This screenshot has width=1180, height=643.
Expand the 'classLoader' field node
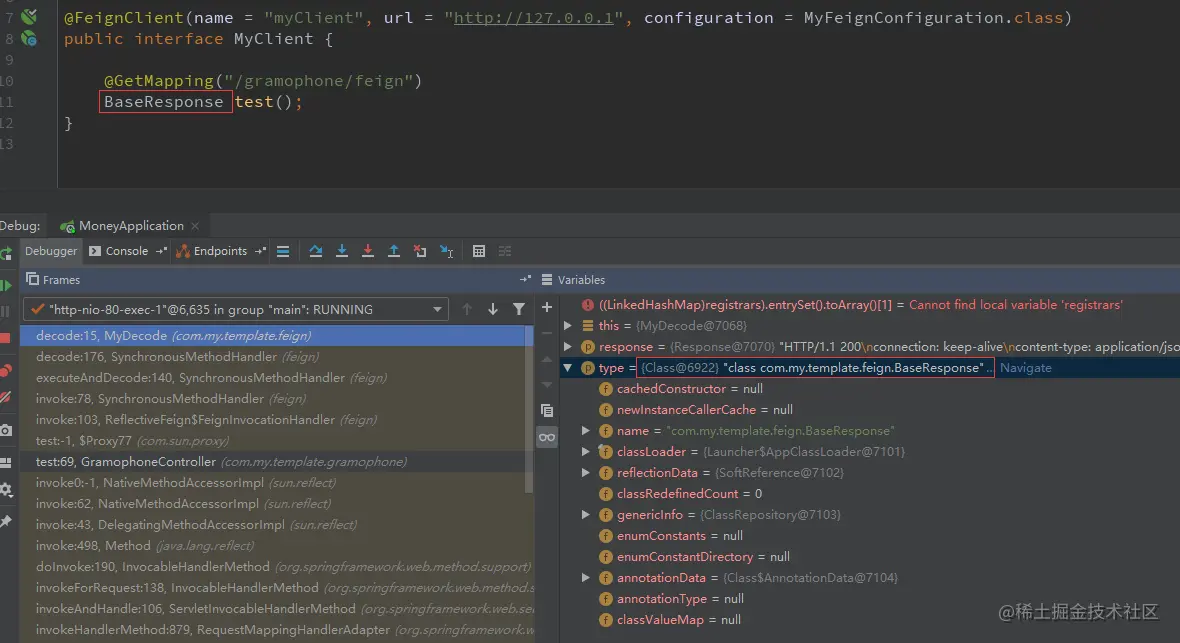(585, 452)
